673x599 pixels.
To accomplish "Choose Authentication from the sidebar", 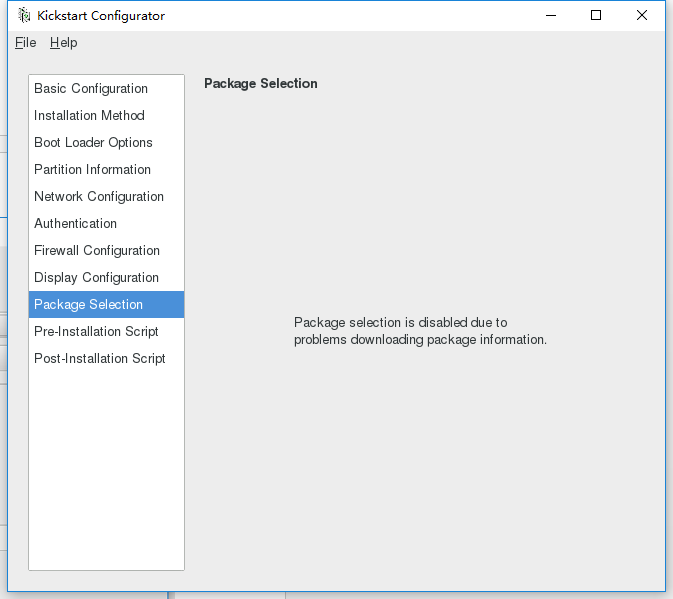I will pyautogui.click(x=75, y=224).
